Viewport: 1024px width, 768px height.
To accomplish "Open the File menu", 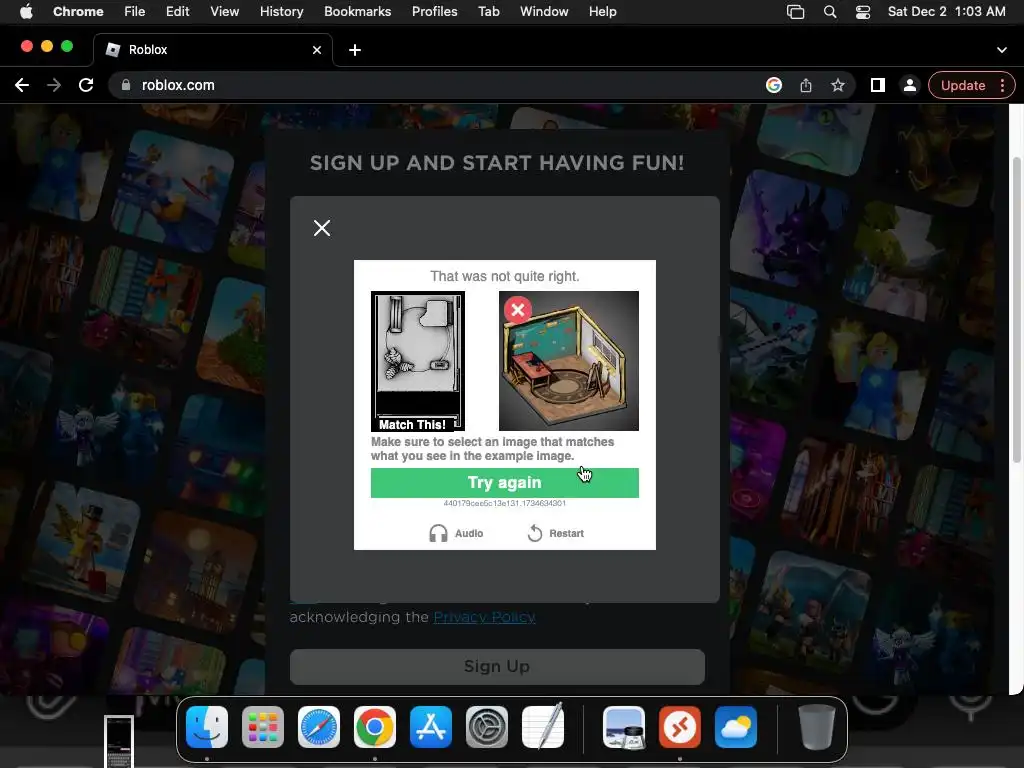I will click(135, 12).
